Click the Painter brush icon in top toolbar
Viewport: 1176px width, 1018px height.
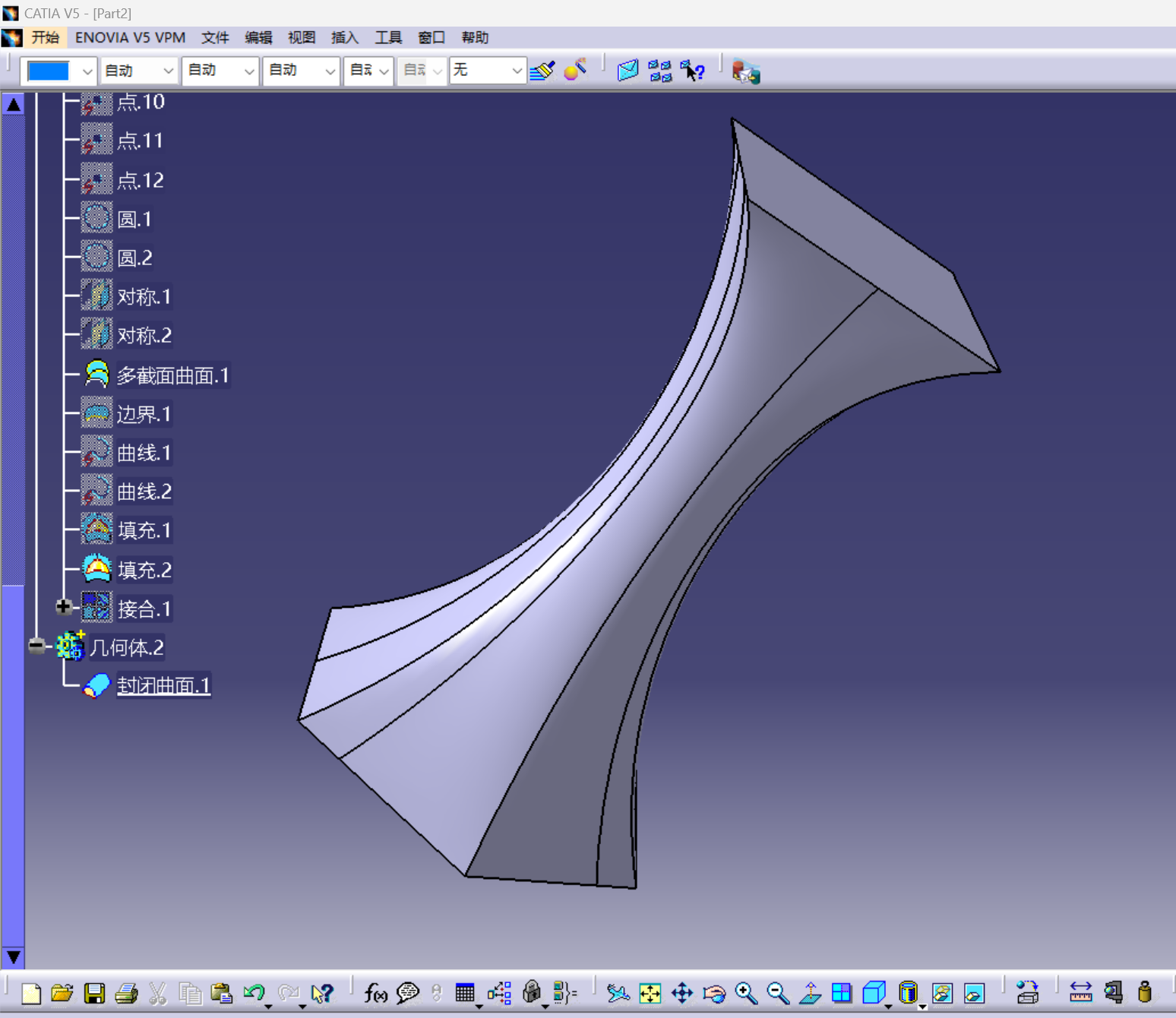pyautogui.click(x=542, y=71)
